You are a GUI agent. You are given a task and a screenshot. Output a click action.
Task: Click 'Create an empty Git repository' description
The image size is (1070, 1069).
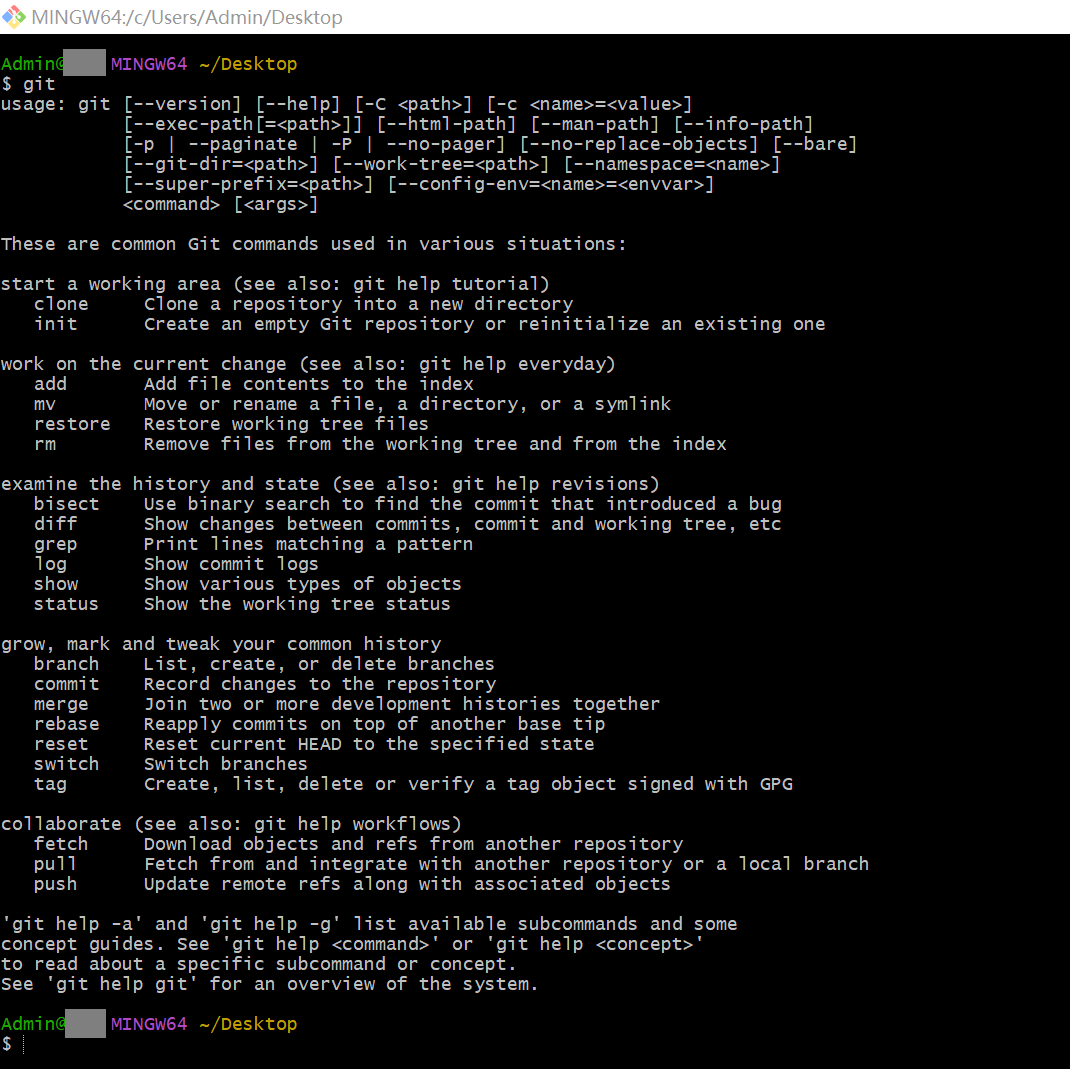pyautogui.click(x=485, y=324)
